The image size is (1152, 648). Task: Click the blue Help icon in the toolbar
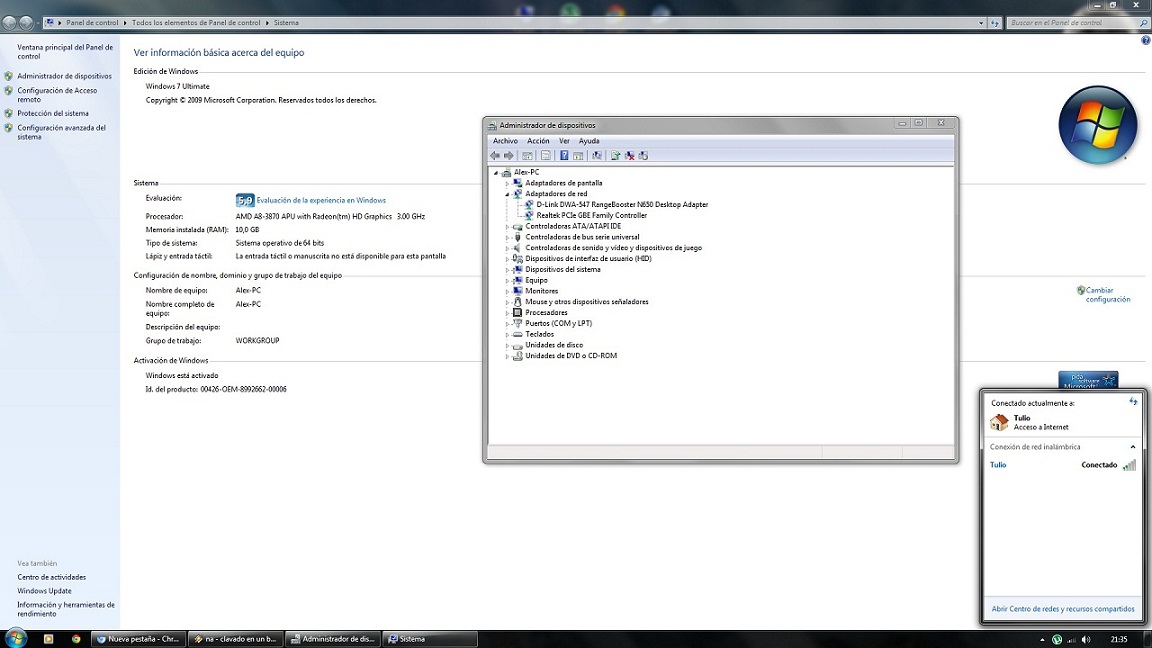tap(564, 156)
